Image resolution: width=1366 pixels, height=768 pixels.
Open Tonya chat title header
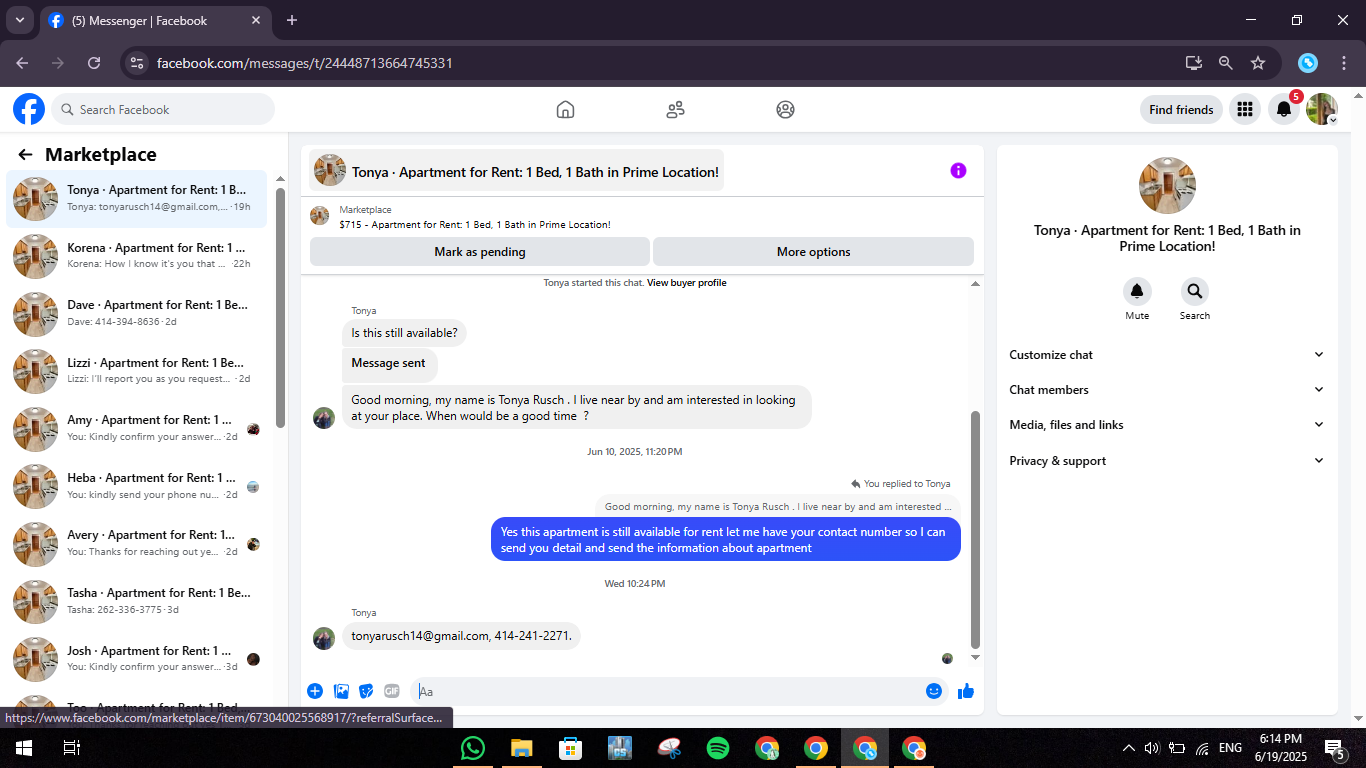pos(516,171)
